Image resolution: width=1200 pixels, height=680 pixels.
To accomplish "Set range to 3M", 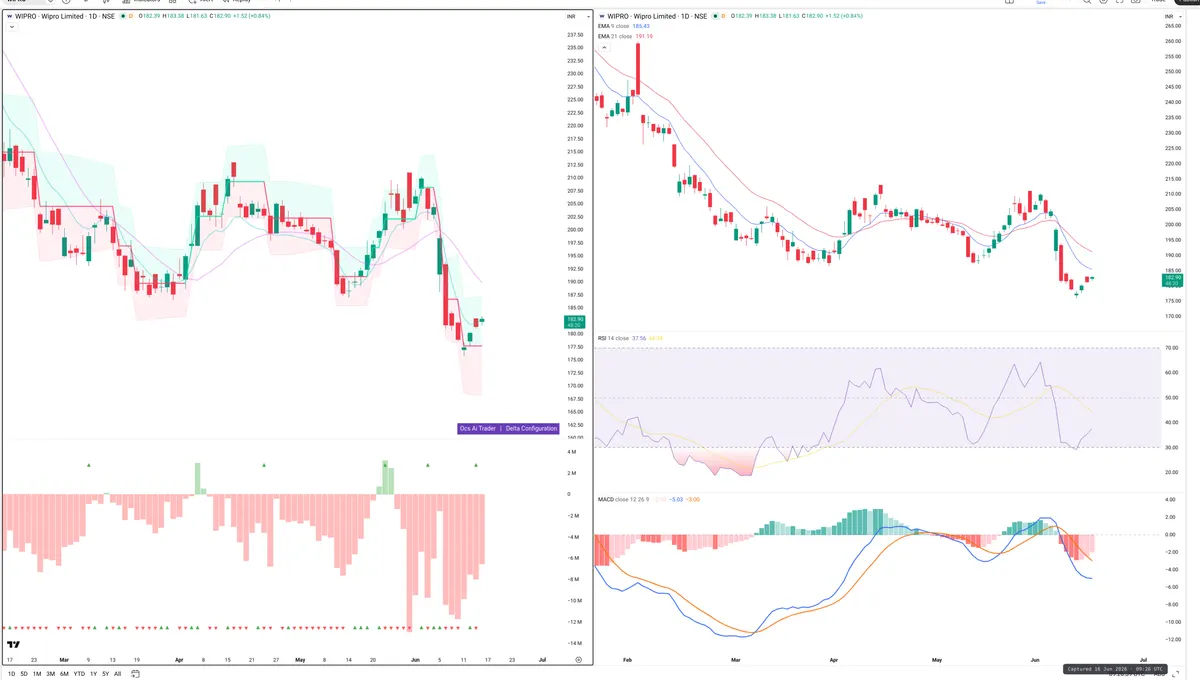I will (x=51, y=674).
